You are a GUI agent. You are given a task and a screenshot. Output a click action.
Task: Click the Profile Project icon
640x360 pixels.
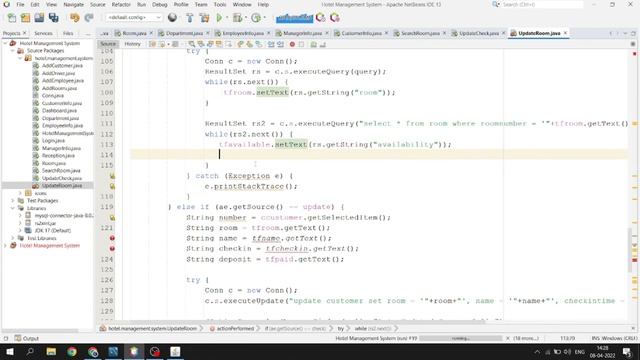pyautogui.click(x=256, y=18)
